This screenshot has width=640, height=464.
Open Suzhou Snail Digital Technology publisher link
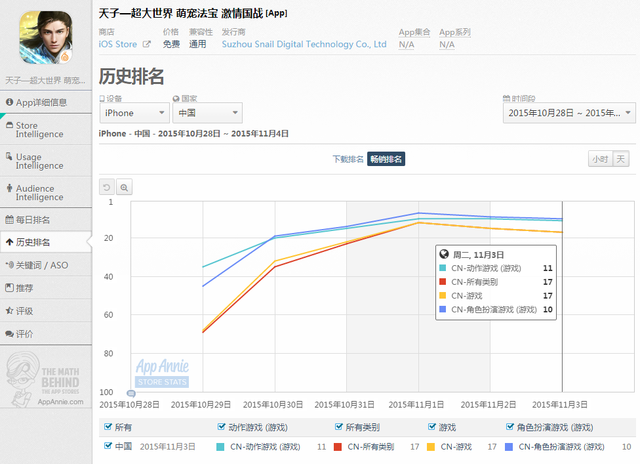pos(304,44)
